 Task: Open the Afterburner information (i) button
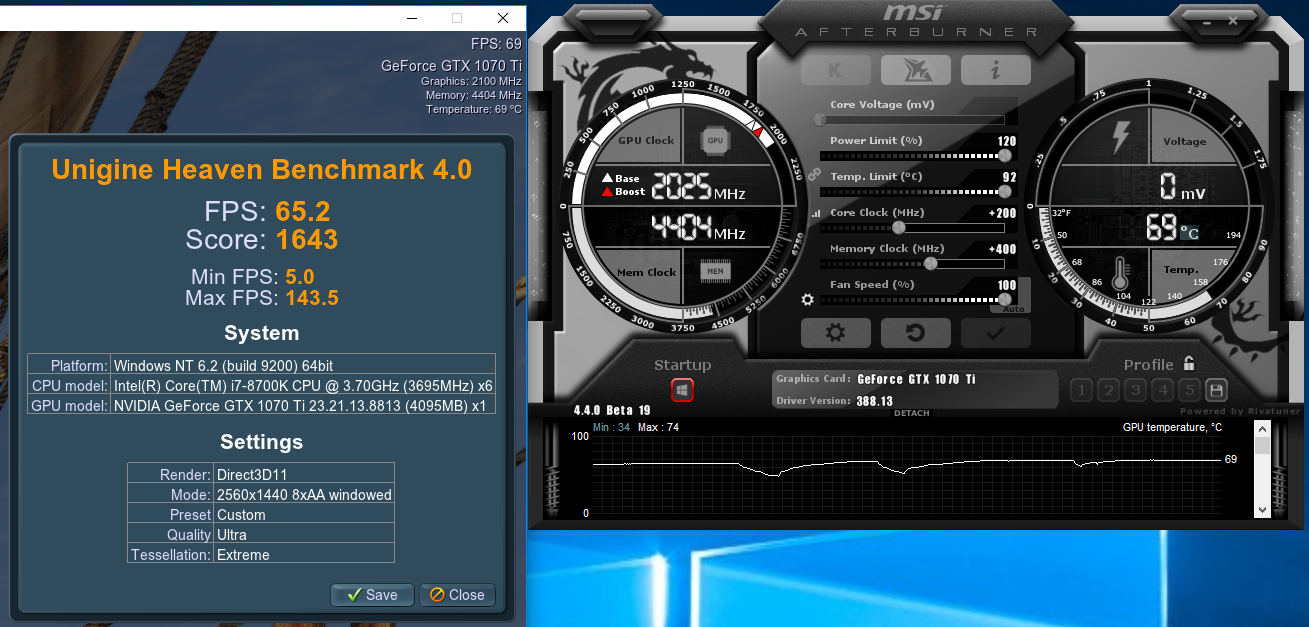(996, 70)
